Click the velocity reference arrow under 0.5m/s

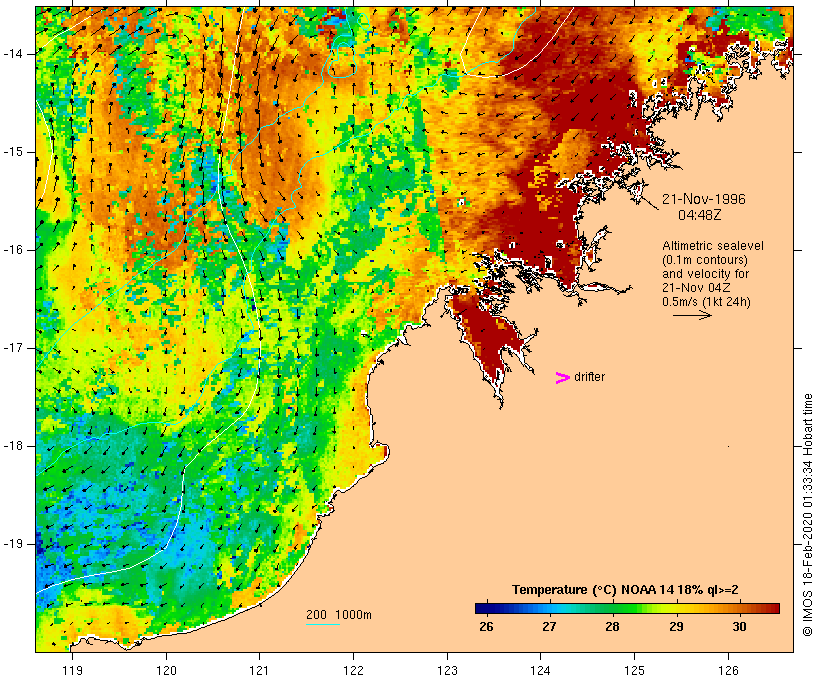(692, 315)
